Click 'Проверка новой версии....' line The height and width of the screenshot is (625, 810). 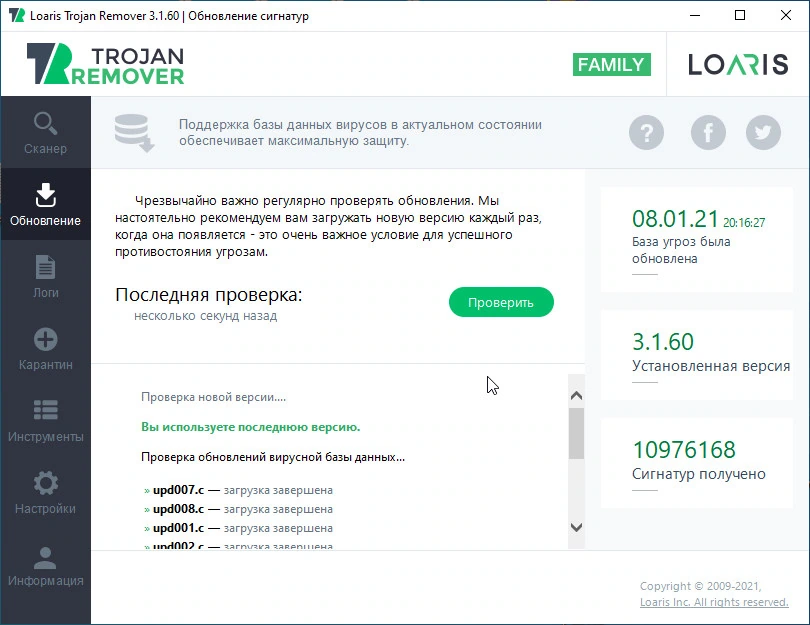[213, 397]
